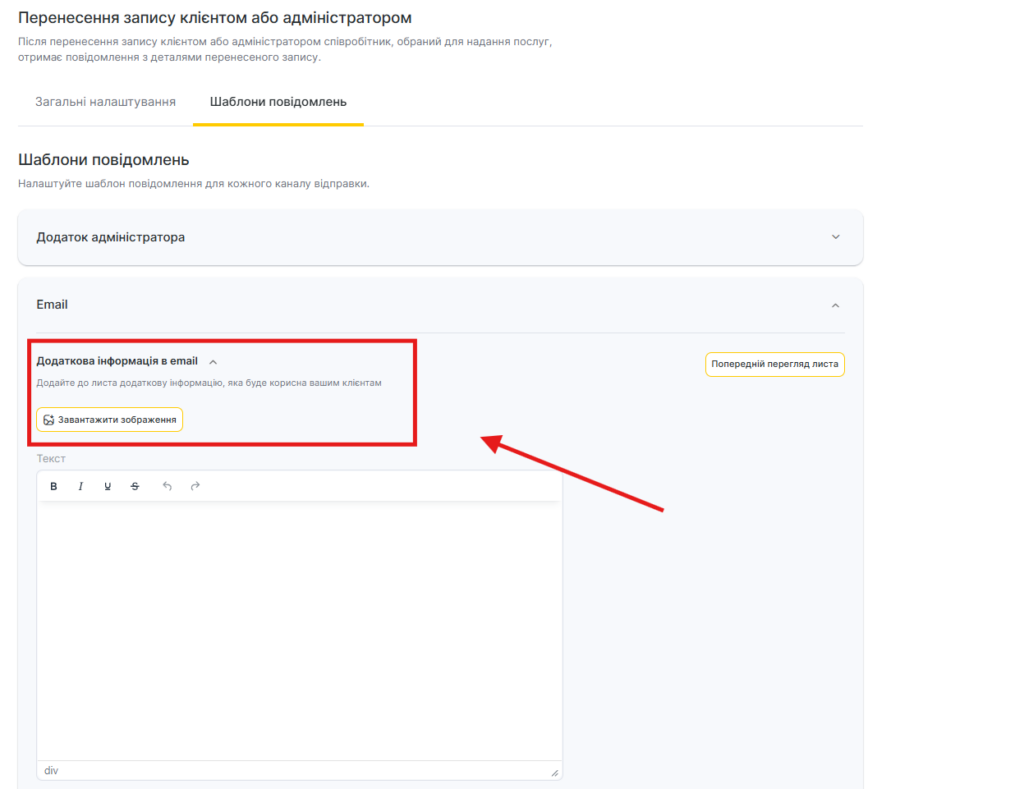Toggle bold formatting in text editor

click(54, 486)
